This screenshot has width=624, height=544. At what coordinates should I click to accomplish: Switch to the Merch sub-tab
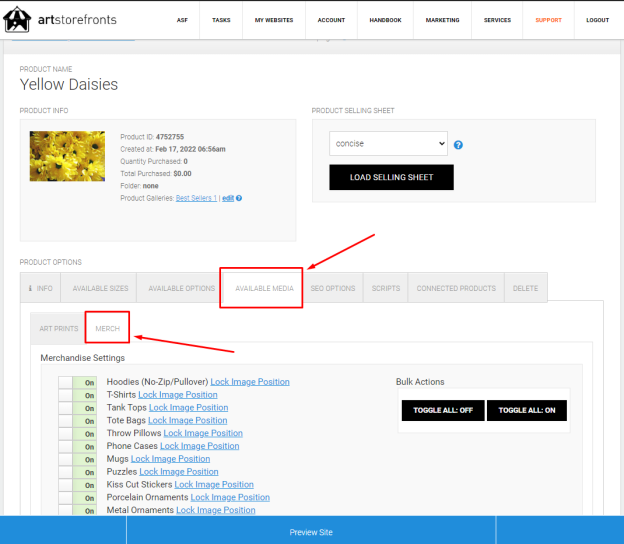tap(107, 328)
